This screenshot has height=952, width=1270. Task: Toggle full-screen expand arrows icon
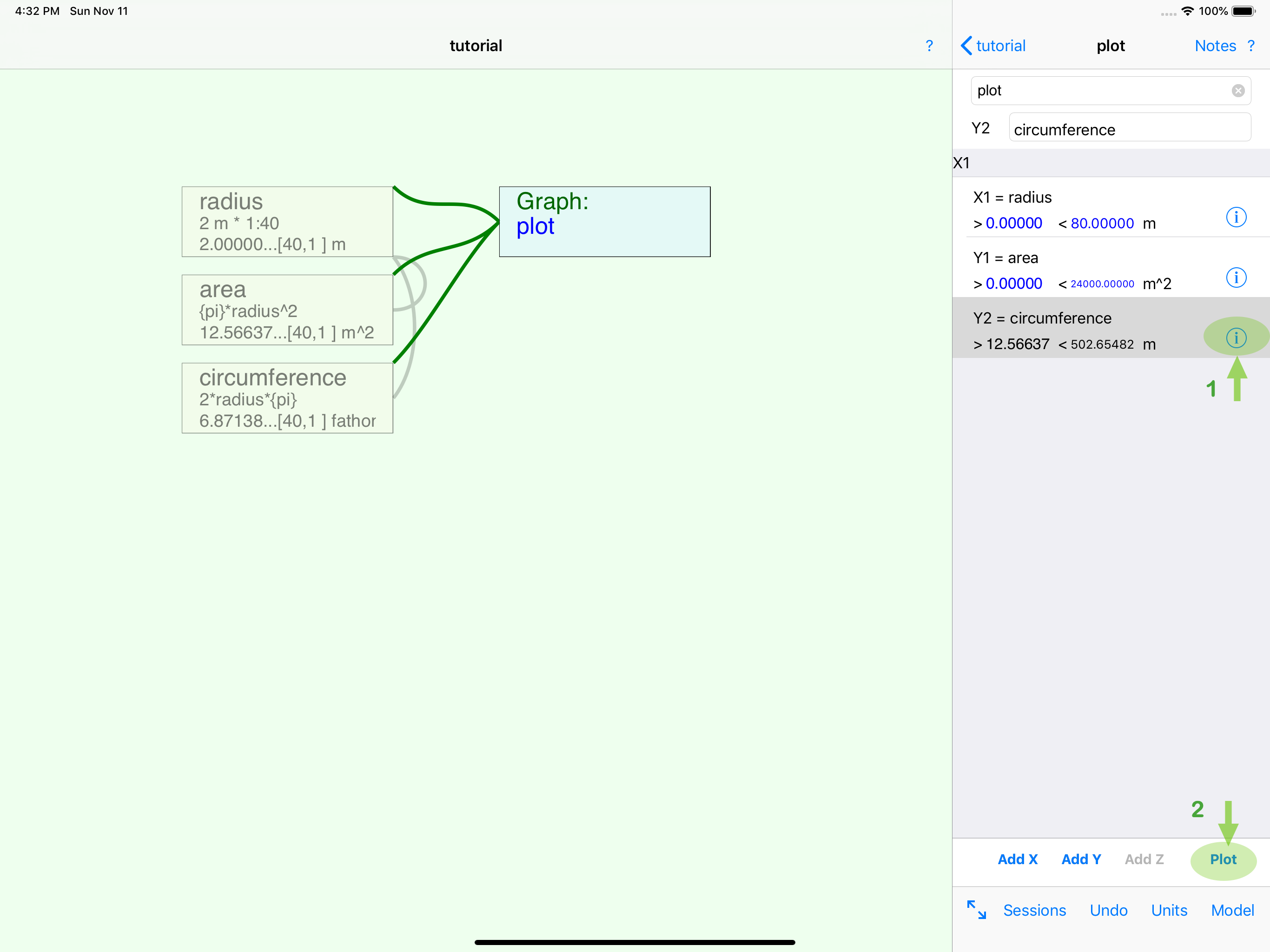976,910
